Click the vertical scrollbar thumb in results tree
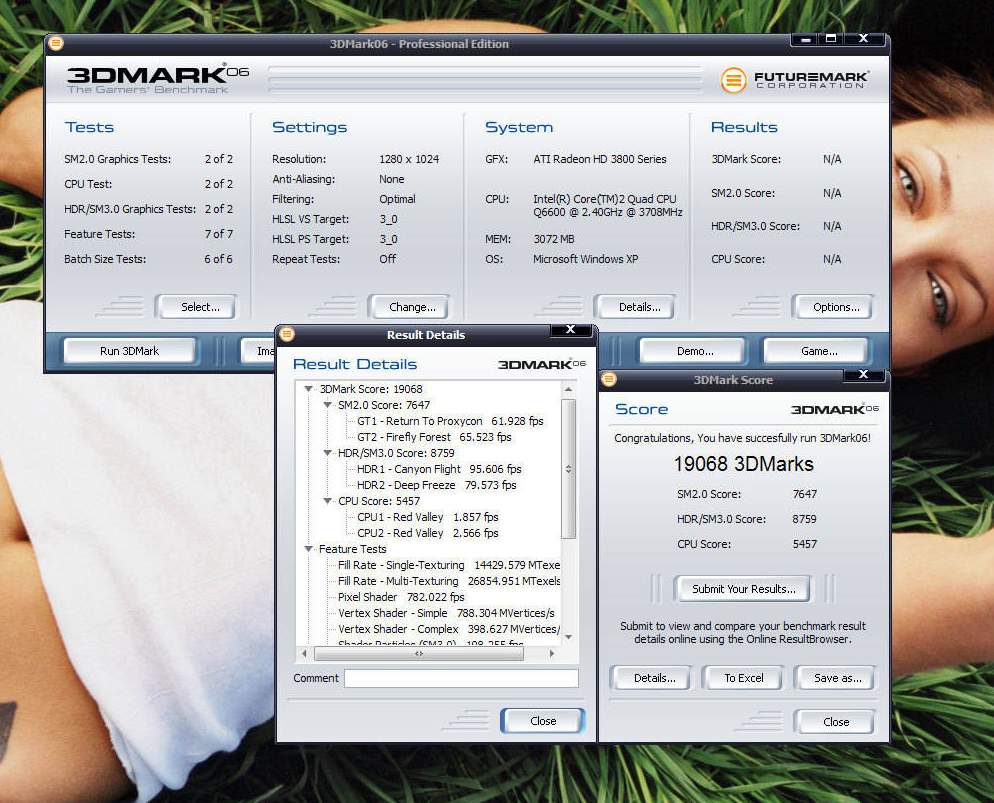Viewport: 994px width, 803px height. pos(569,468)
